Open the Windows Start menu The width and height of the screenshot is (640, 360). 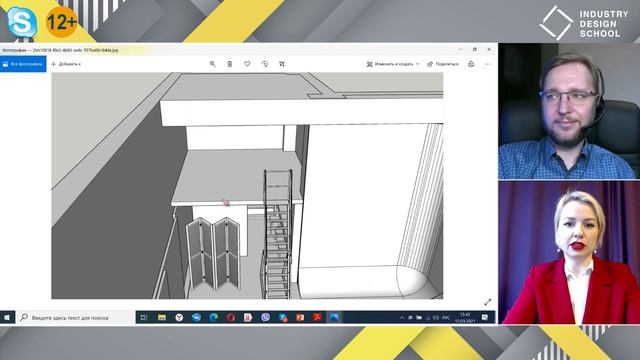click(x=7, y=317)
